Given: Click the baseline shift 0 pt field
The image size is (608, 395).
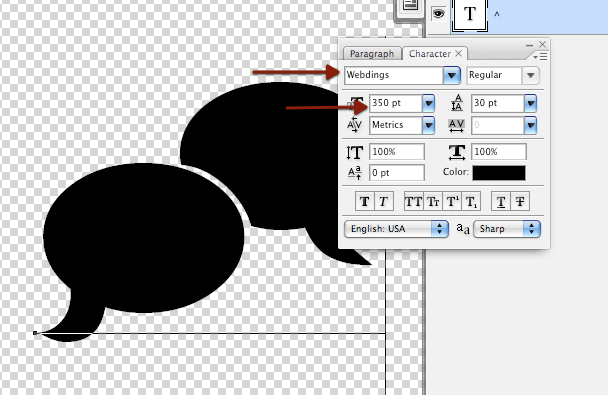Looking at the screenshot, I should click(x=397, y=173).
